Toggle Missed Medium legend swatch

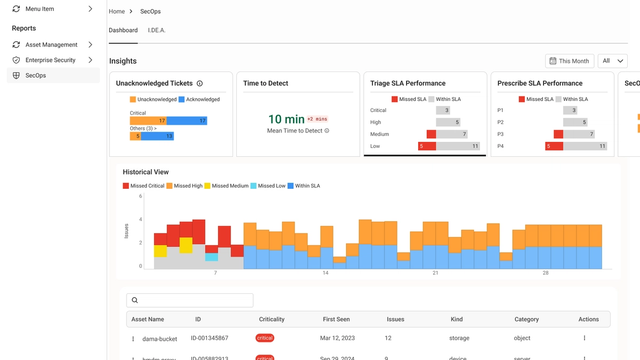207,186
